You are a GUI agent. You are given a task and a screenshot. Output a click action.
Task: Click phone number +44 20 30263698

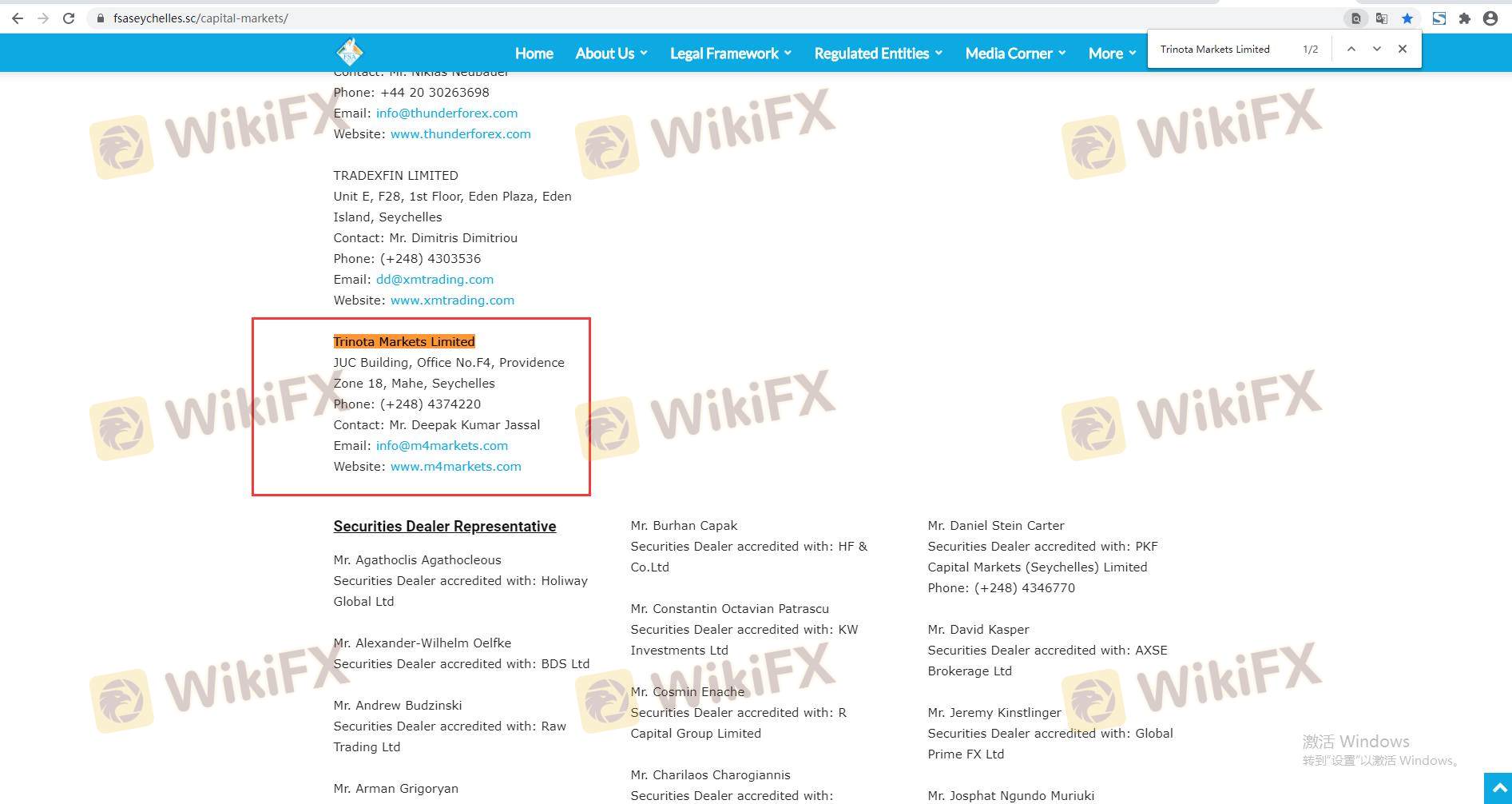435,93
